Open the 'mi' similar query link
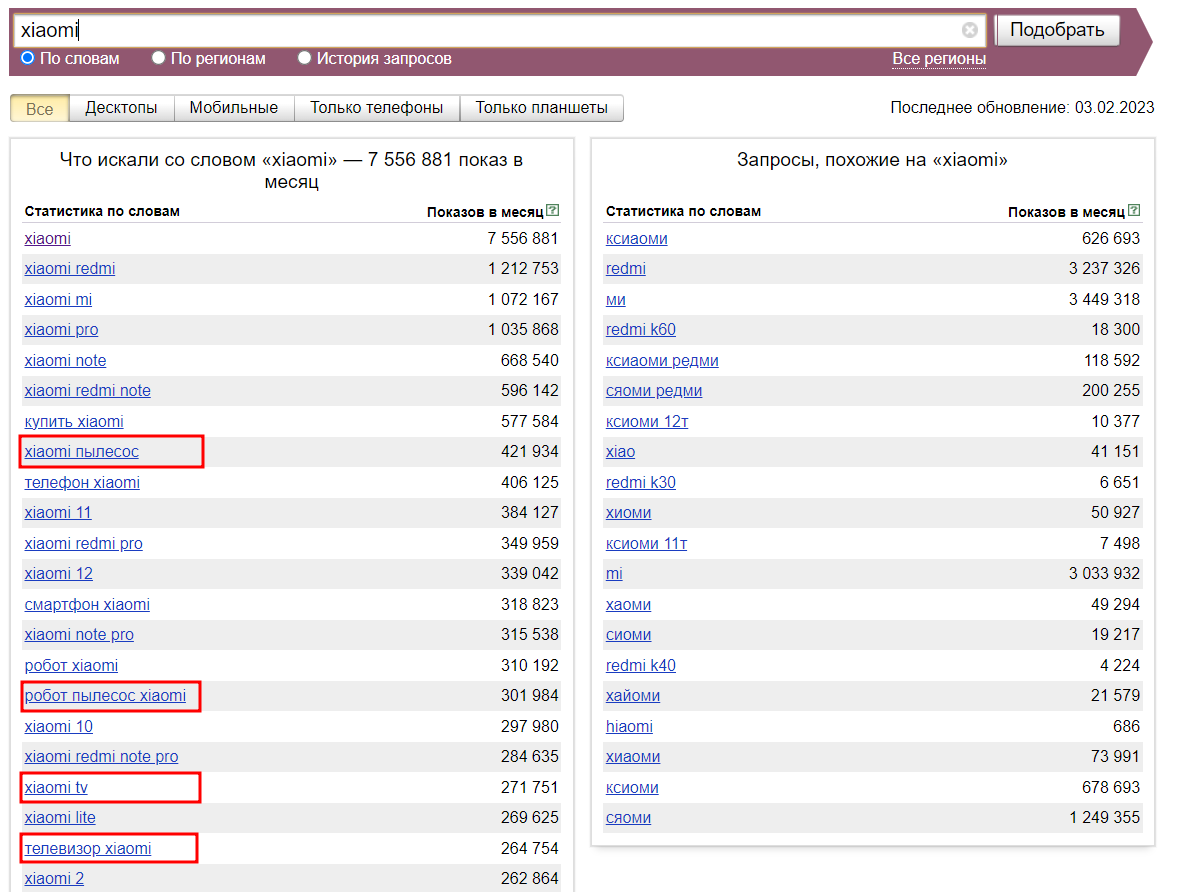This screenshot has width=1178, height=892. click(614, 573)
